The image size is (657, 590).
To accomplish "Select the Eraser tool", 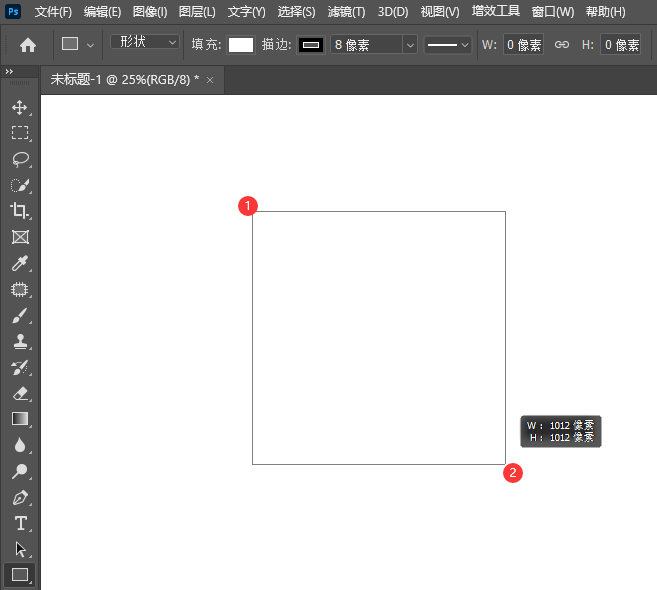I will tap(20, 393).
